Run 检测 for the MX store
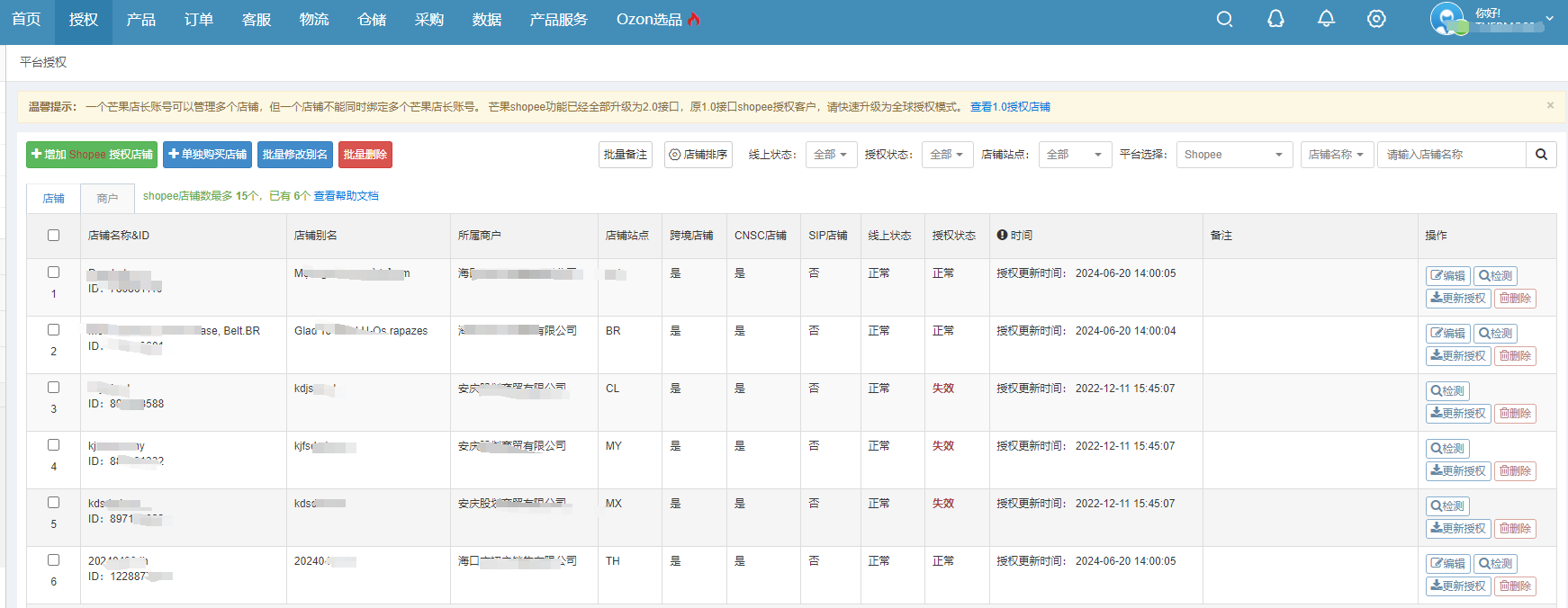The image size is (1568, 608). click(x=1447, y=506)
